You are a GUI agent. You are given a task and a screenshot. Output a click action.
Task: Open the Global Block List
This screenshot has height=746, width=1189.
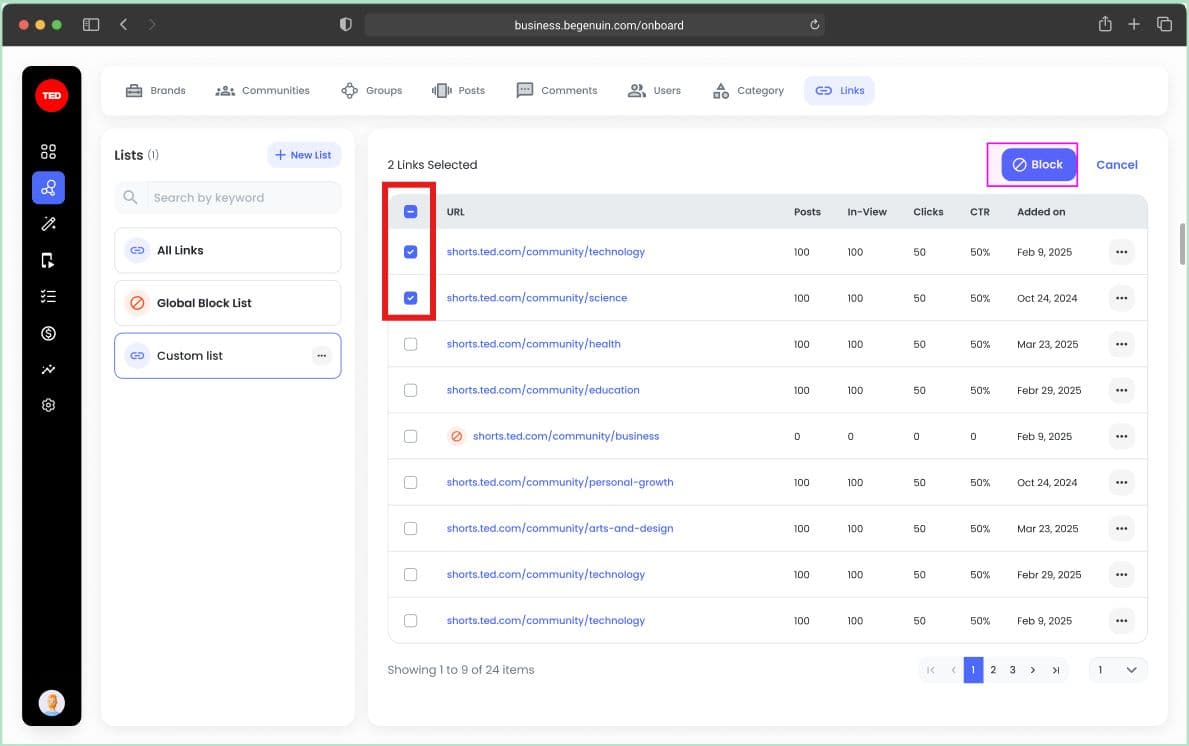[227, 303]
